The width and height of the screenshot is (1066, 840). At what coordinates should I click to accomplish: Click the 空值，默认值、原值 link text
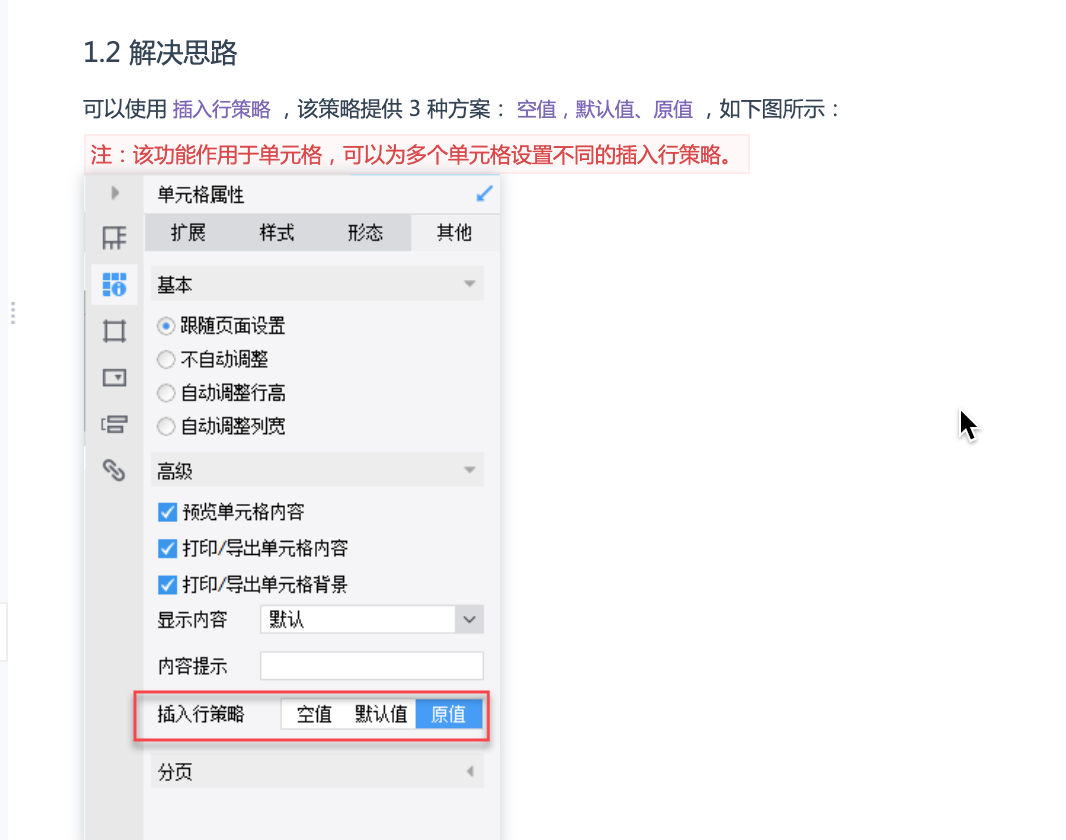605,109
